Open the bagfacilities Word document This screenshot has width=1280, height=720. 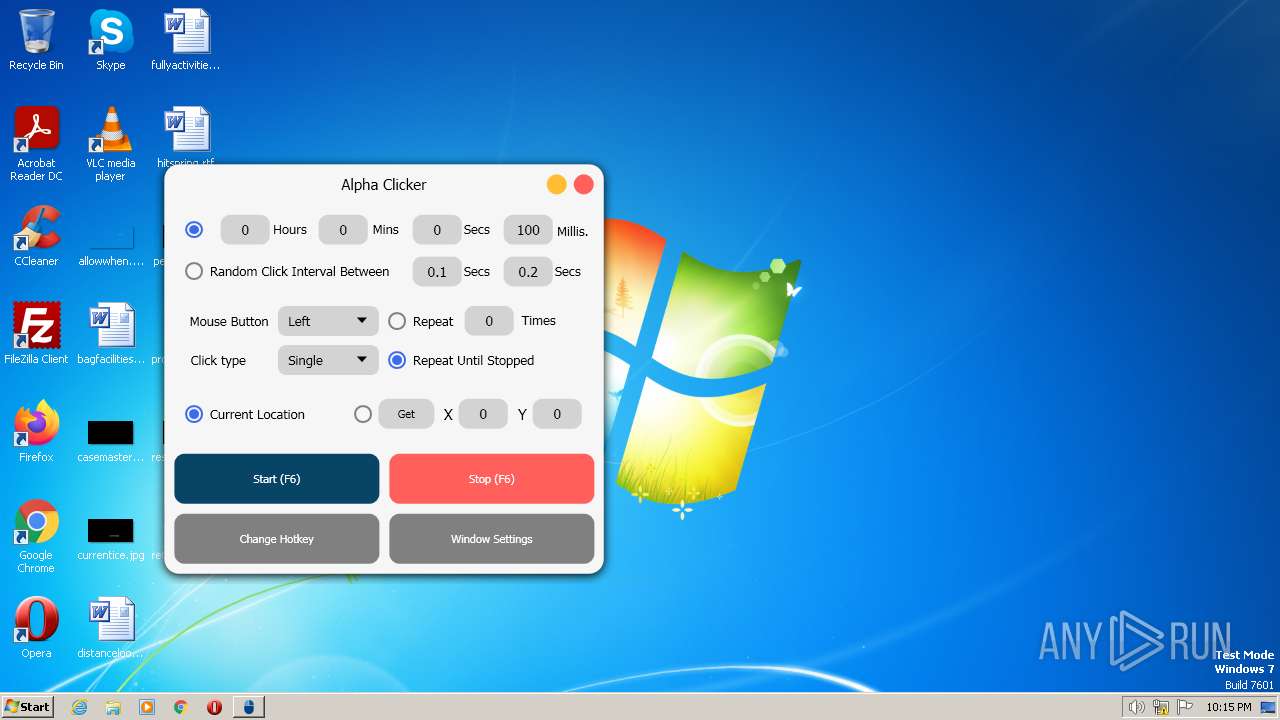[x=110, y=334]
